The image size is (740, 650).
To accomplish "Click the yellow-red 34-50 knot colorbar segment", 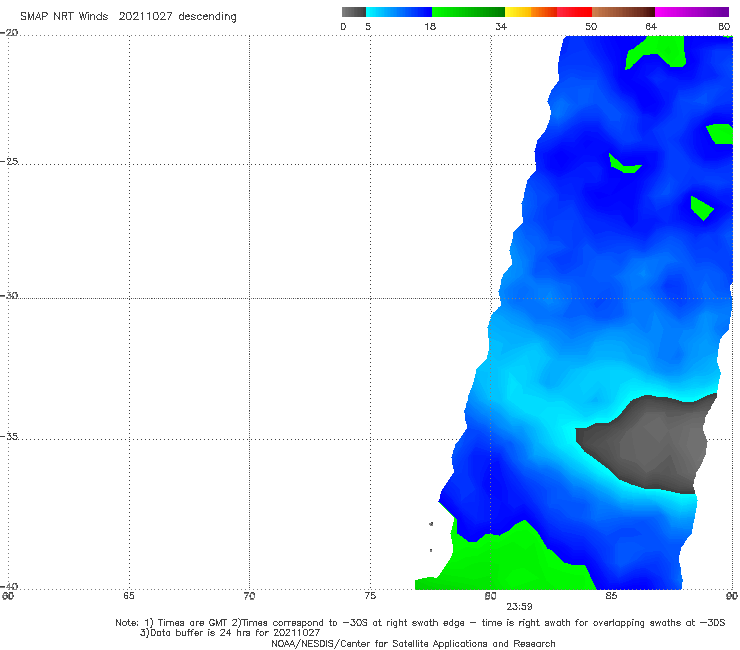I will tap(548, 12).
